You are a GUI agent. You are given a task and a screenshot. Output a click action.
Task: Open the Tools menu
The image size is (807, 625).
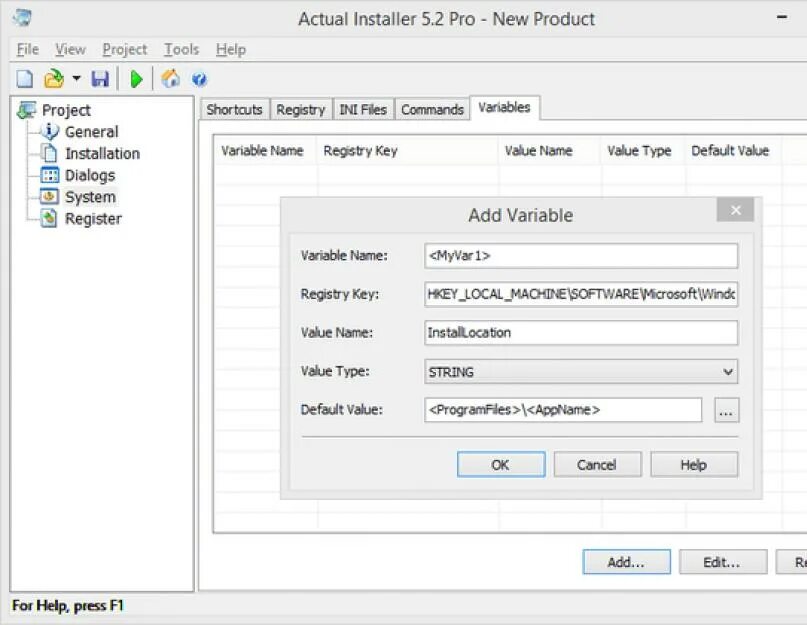coord(181,49)
